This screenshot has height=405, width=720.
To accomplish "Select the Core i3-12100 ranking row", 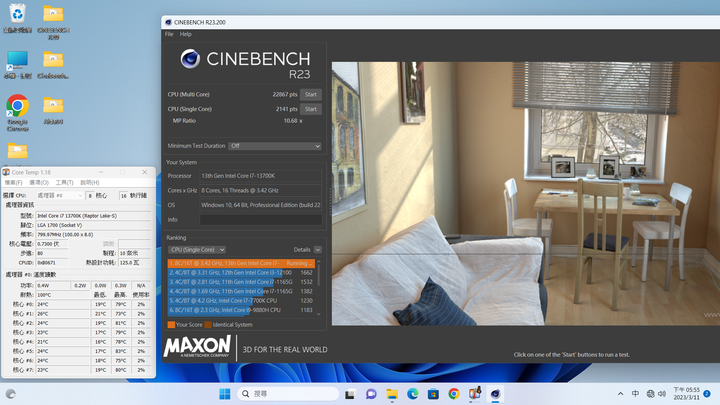I will [241, 273].
